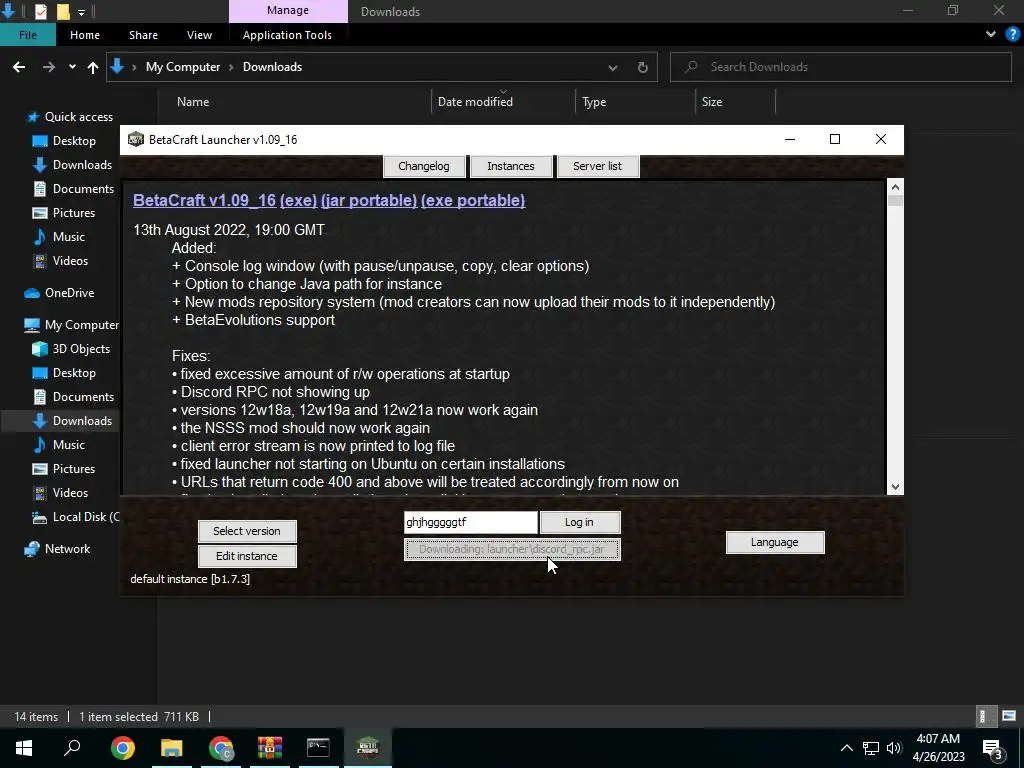Go back in File Explorer
1024x768 pixels.
19,67
